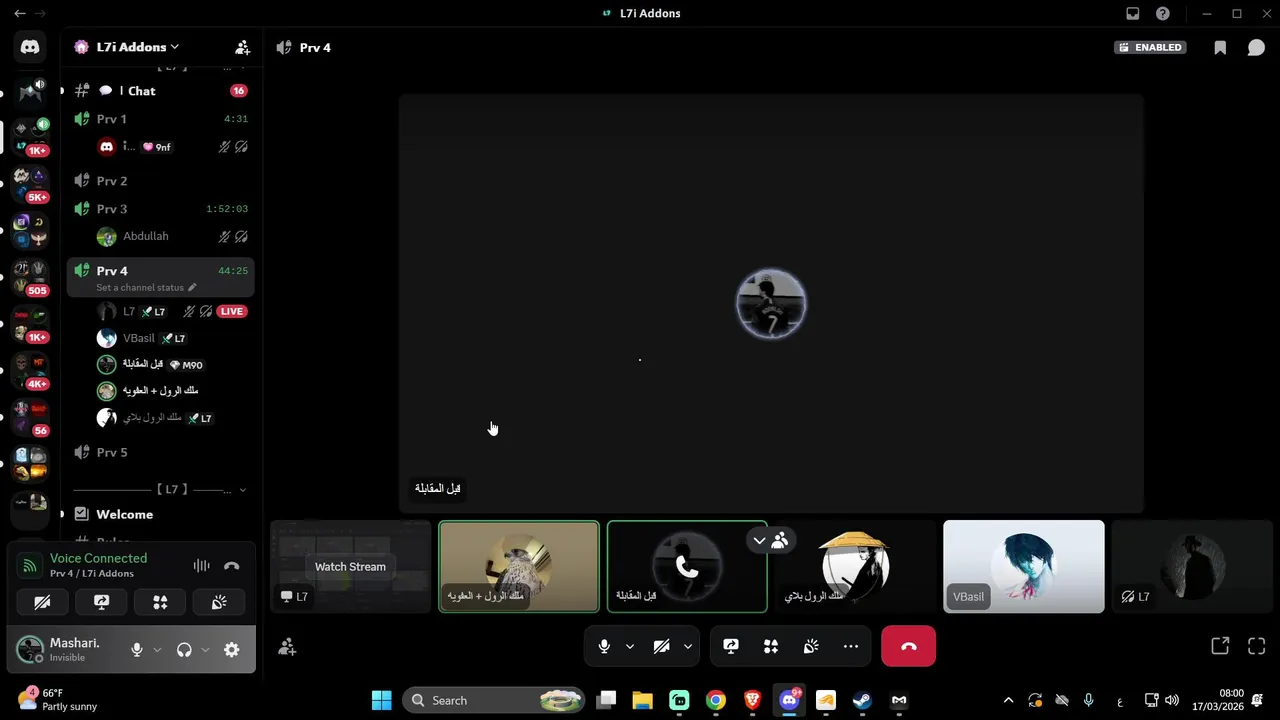
Task: Enter full screen call view
Action: click(x=1257, y=646)
